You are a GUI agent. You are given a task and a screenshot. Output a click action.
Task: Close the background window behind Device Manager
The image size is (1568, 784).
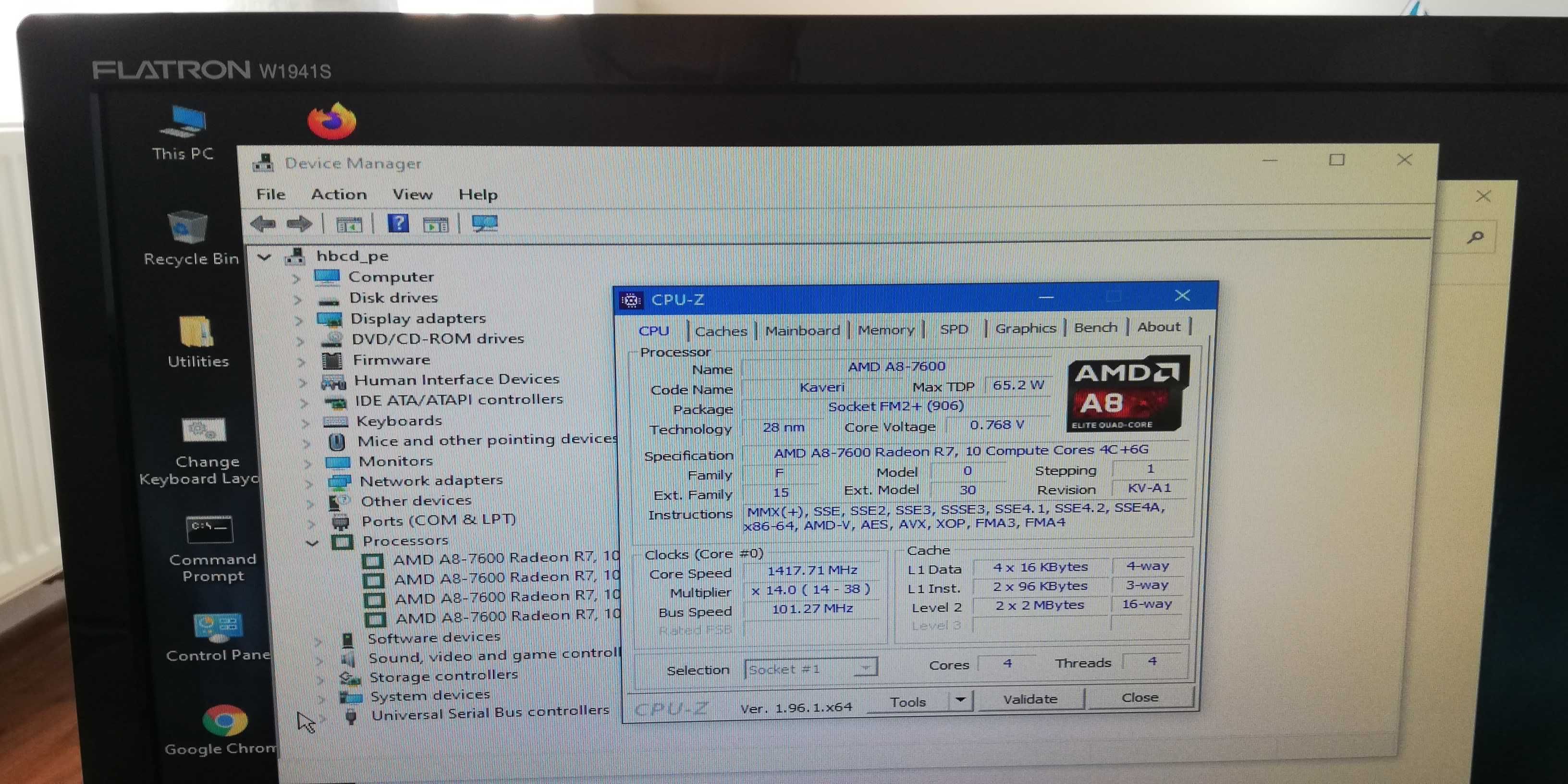coord(1483,196)
